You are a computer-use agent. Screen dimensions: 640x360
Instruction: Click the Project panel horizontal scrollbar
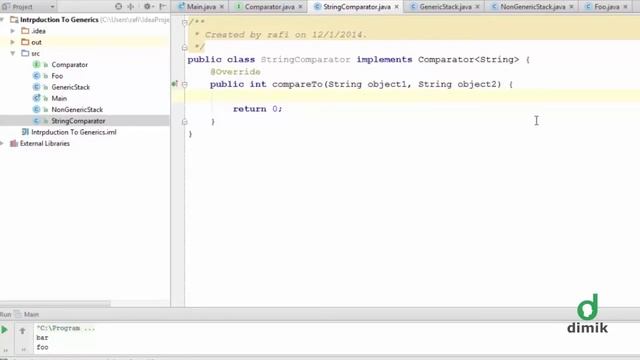click(55, 304)
